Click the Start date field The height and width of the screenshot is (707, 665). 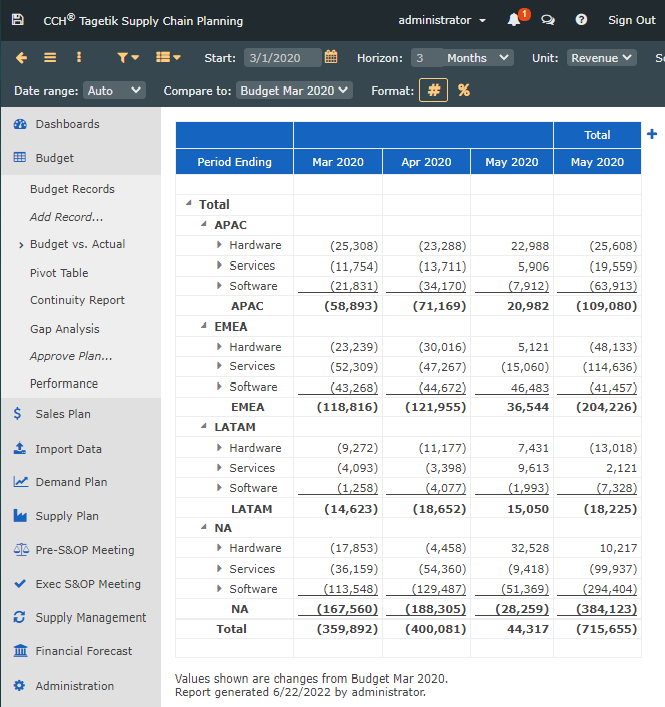click(x=282, y=58)
